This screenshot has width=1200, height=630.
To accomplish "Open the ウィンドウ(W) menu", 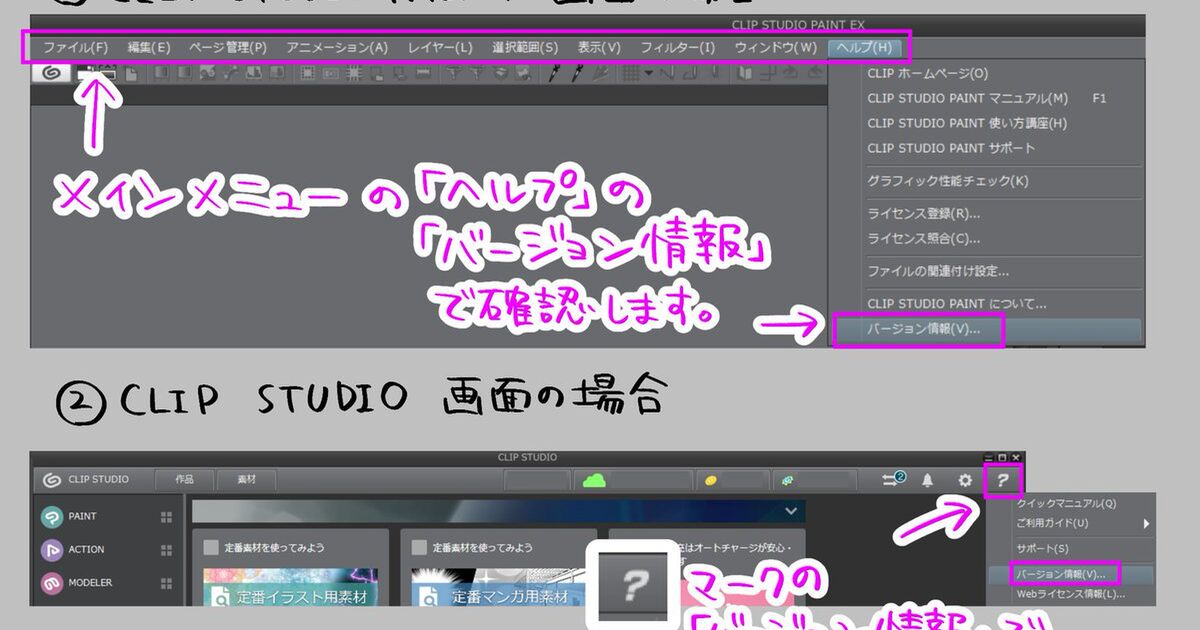I will [x=775, y=47].
